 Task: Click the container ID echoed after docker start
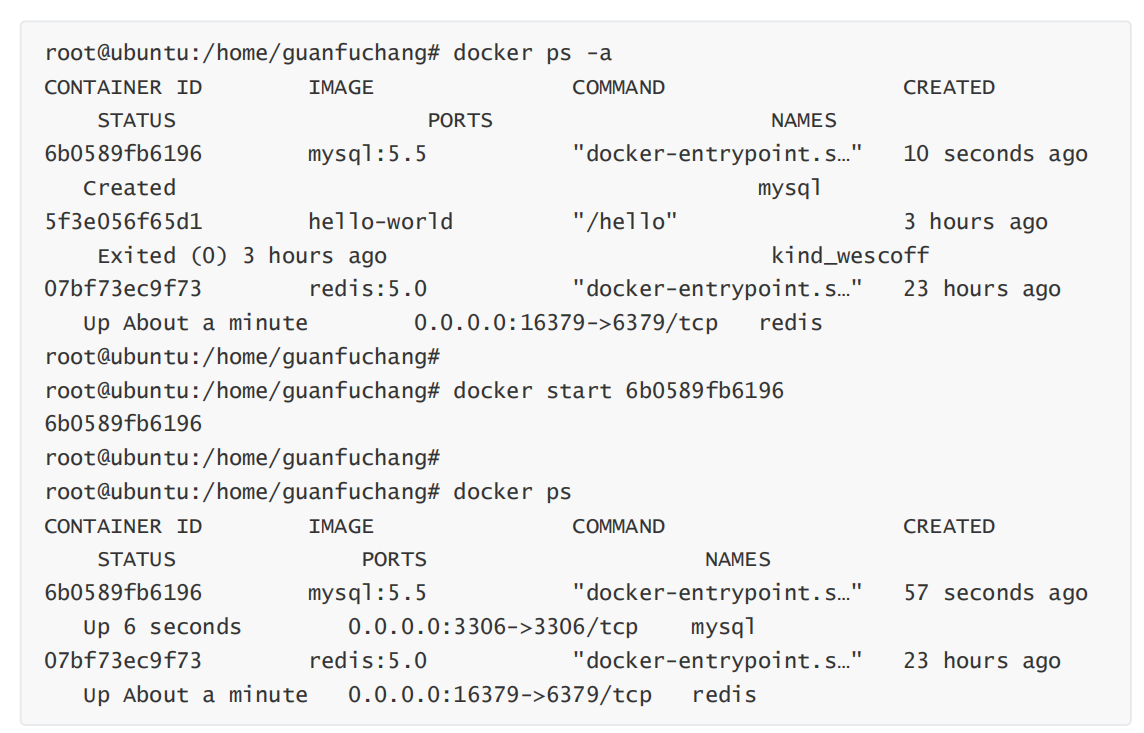123,424
